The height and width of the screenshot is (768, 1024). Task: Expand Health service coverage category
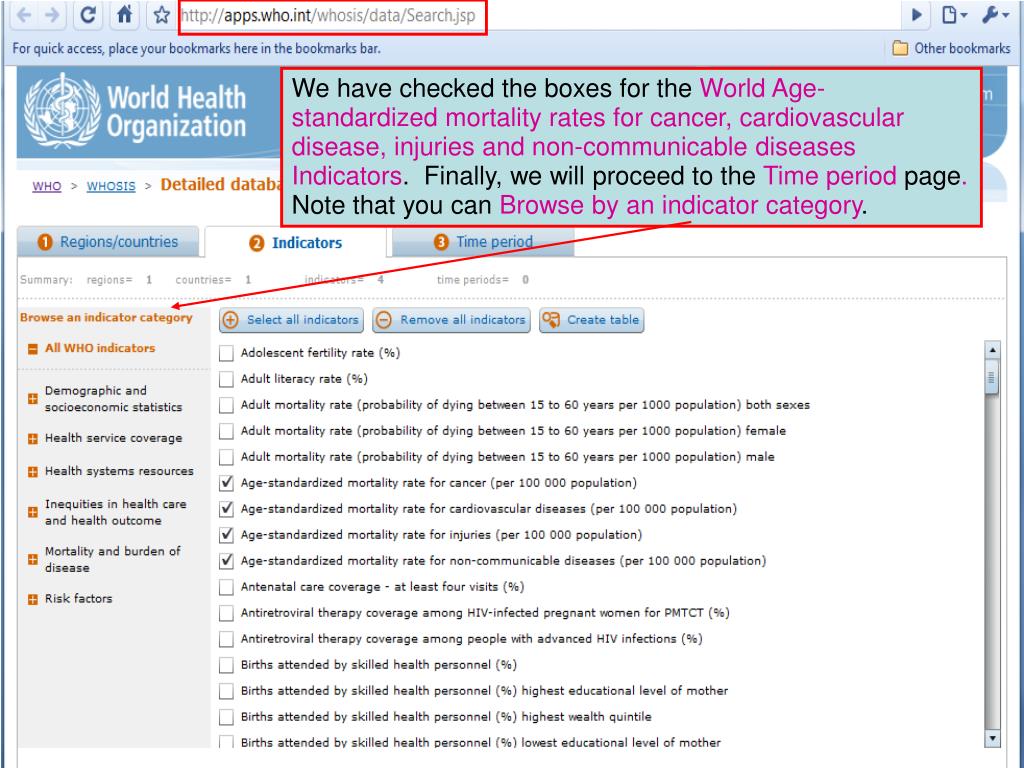pos(33,439)
